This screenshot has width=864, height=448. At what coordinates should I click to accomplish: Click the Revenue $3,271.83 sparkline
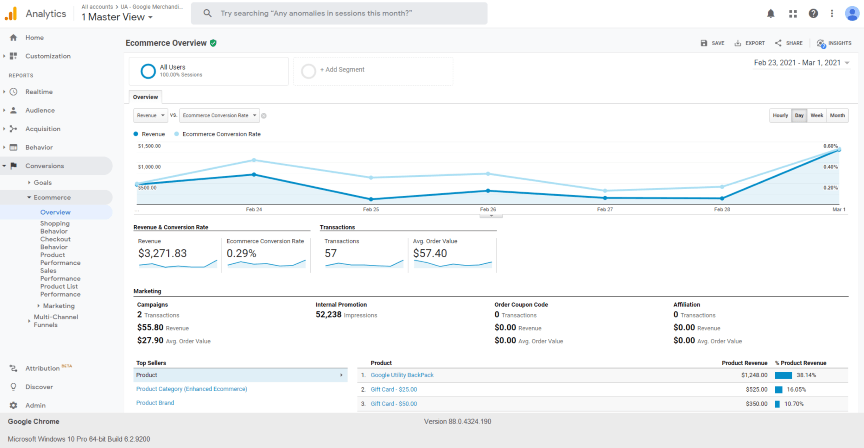tap(177, 265)
